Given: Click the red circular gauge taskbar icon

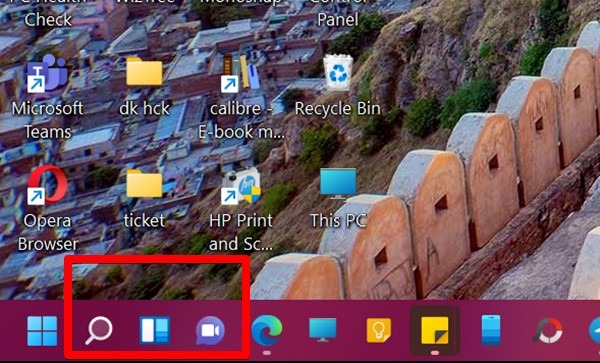Looking at the screenshot, I should click(548, 330).
